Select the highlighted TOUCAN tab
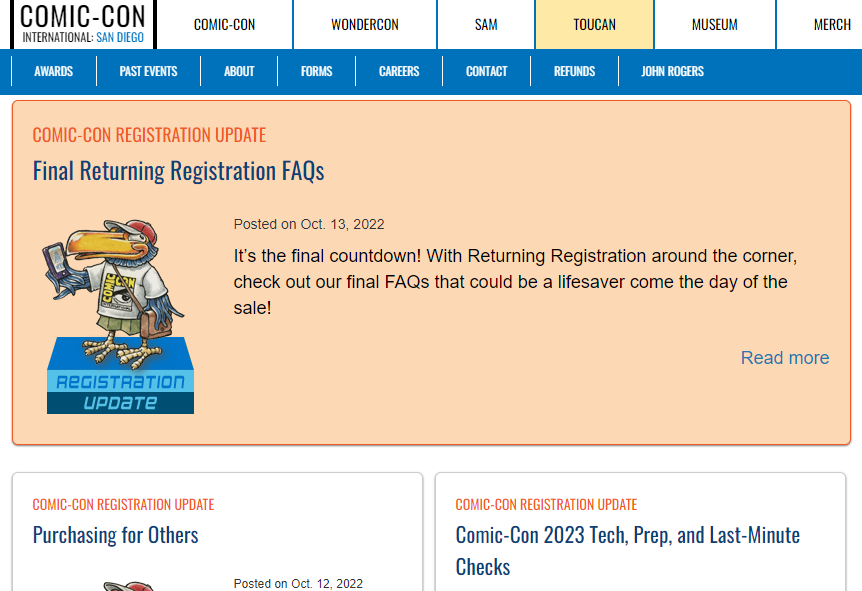Viewport: 862px width, 591px height. (594, 25)
